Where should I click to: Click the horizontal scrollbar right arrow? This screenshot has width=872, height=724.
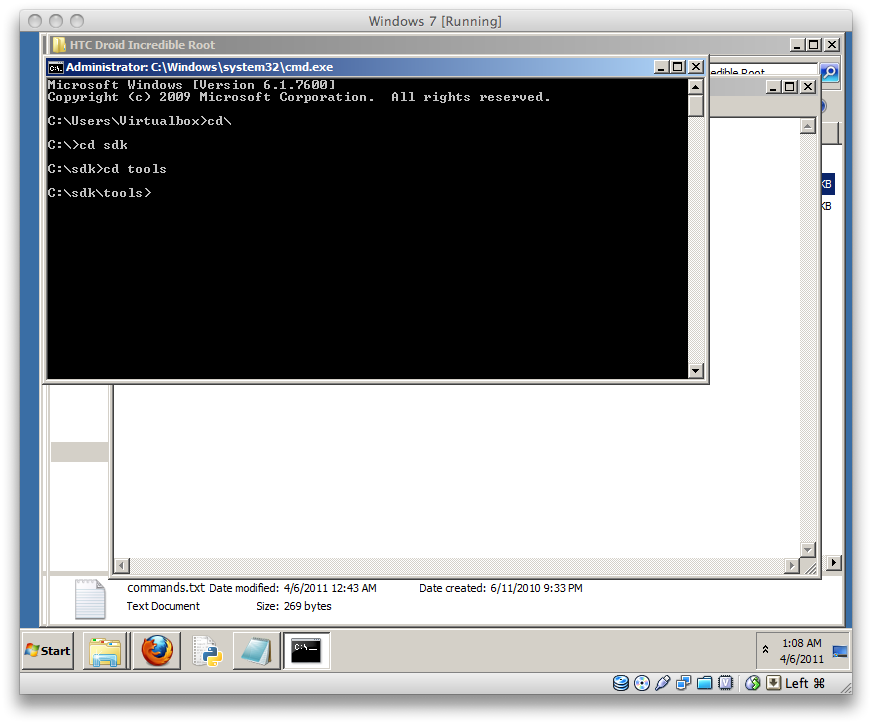(791, 566)
